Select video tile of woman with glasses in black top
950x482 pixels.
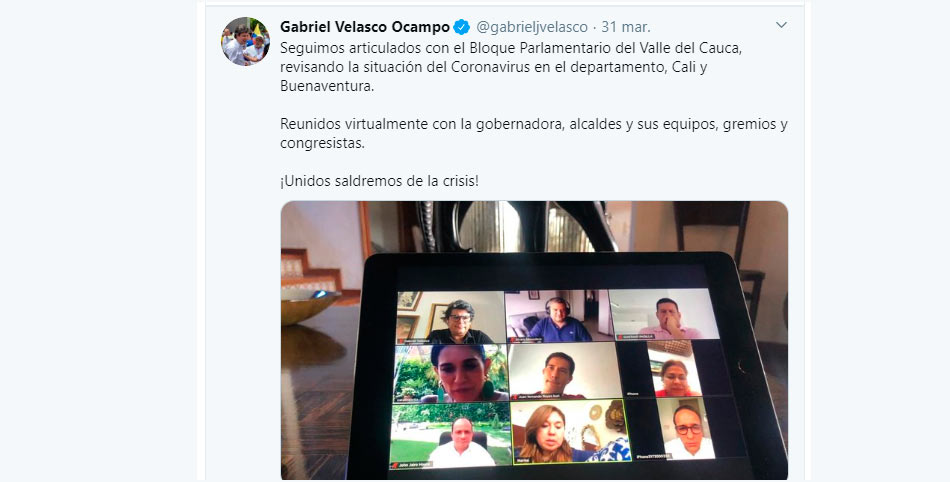(451, 318)
